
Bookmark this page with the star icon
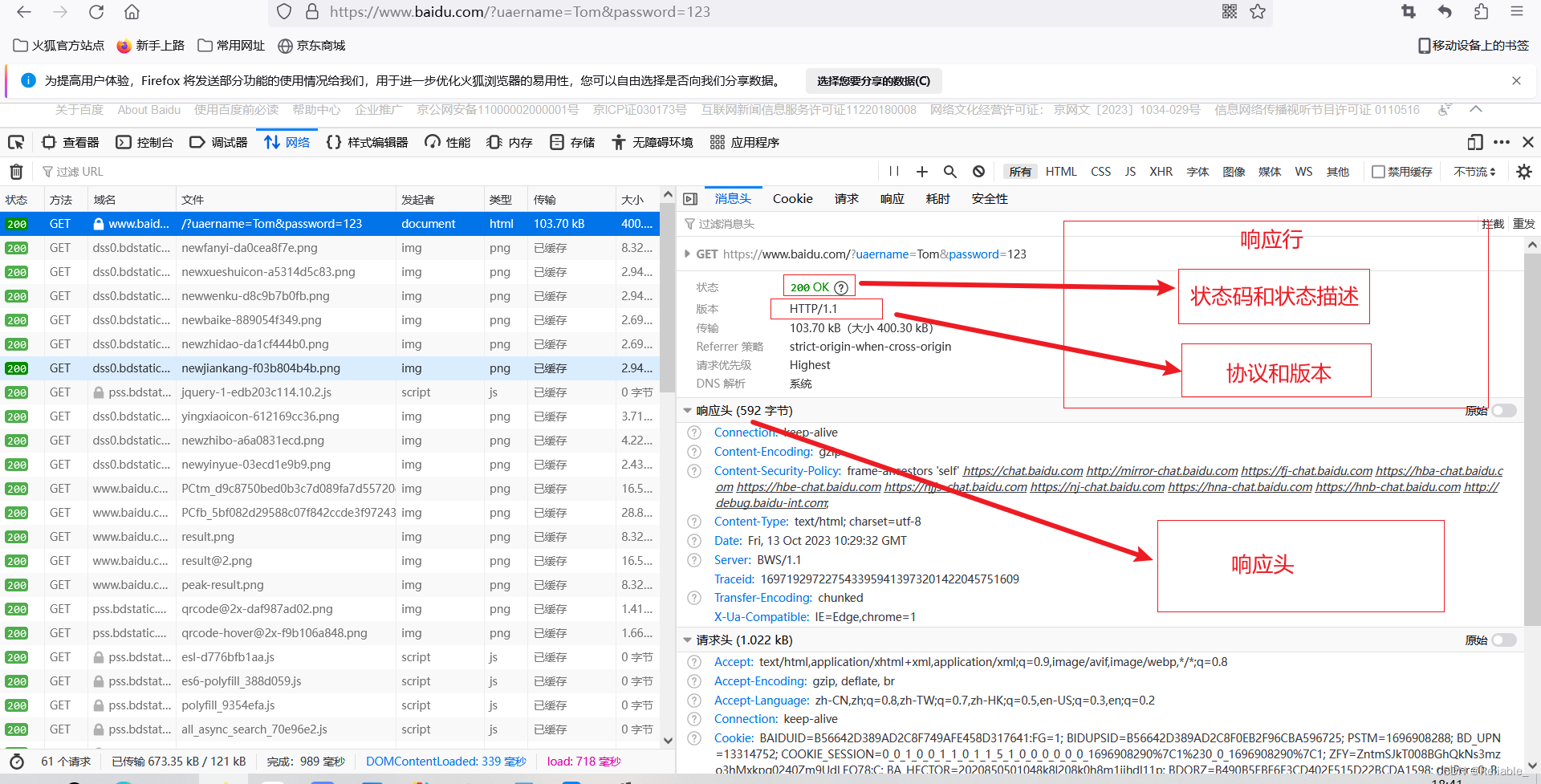(1258, 12)
